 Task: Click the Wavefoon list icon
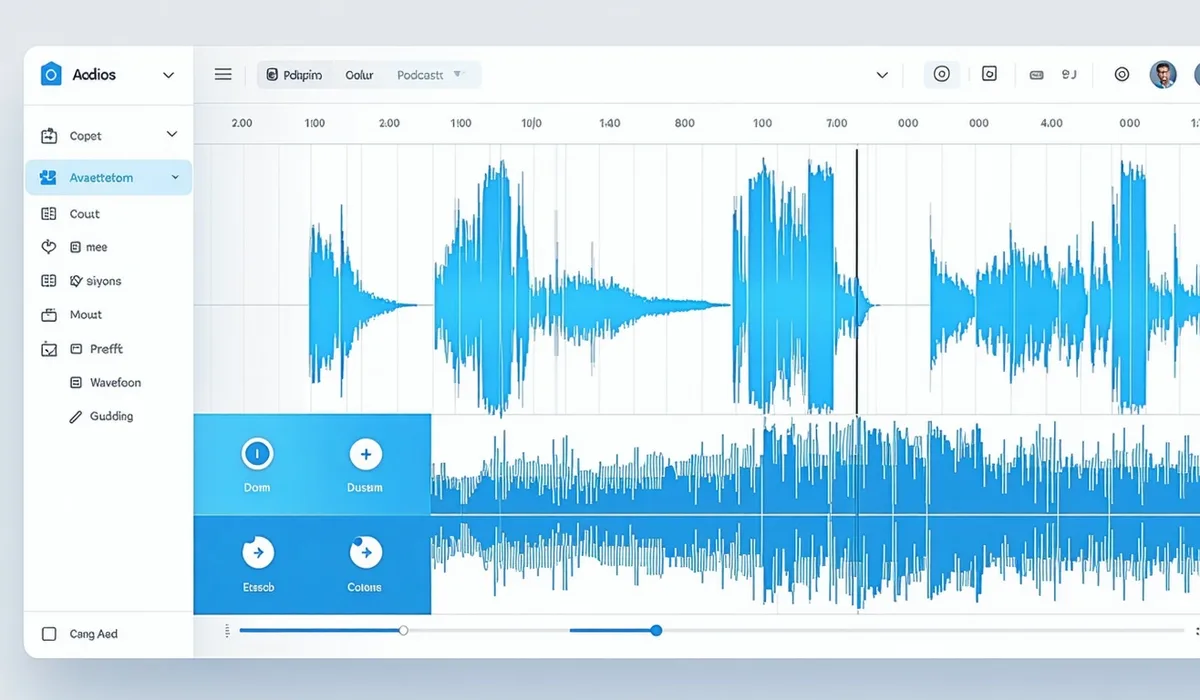click(76, 382)
